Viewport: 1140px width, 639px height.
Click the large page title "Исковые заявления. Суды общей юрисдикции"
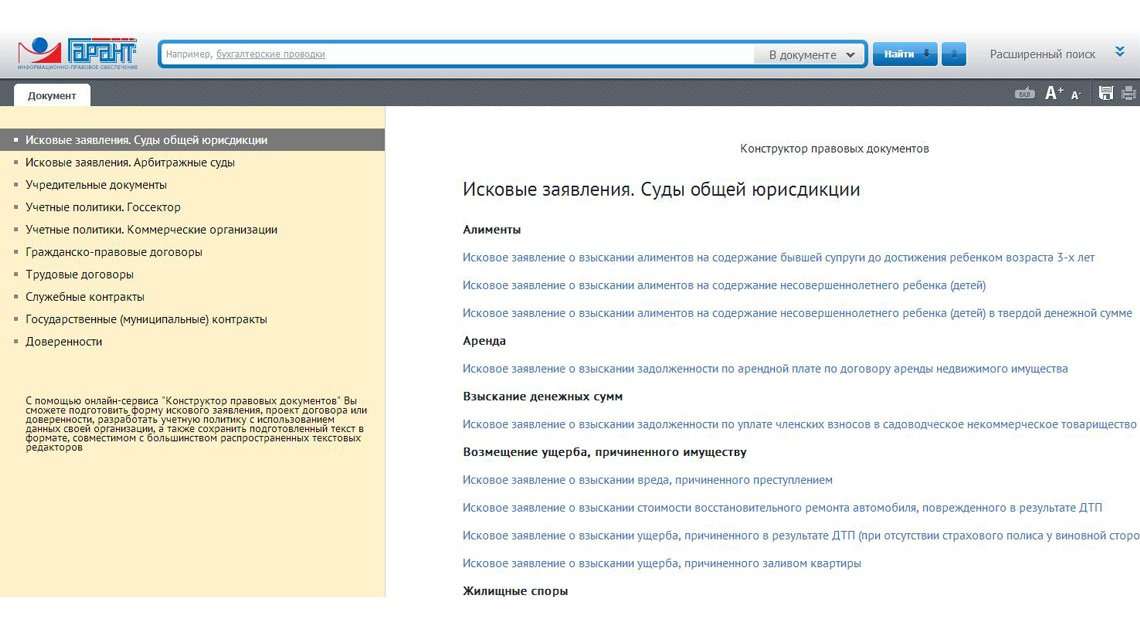point(661,190)
